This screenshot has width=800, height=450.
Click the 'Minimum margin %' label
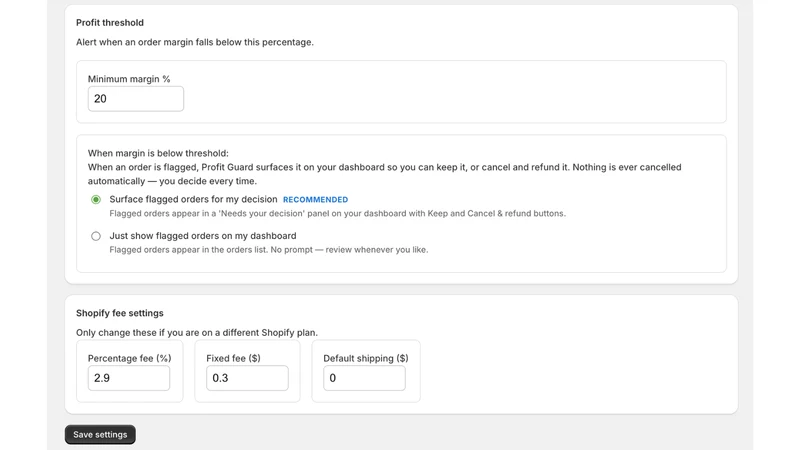click(x=129, y=79)
